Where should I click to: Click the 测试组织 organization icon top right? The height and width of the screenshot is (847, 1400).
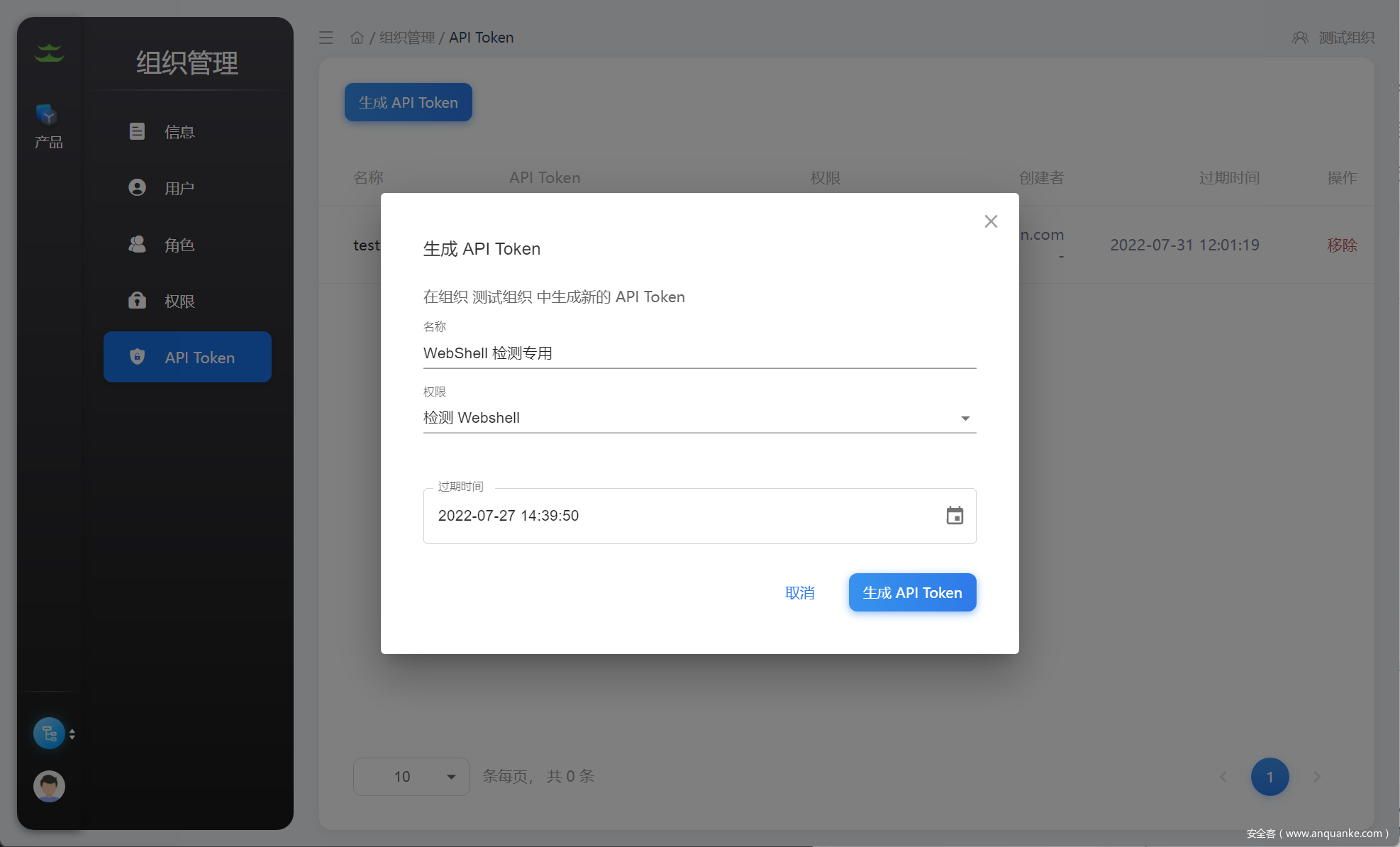click(1299, 38)
